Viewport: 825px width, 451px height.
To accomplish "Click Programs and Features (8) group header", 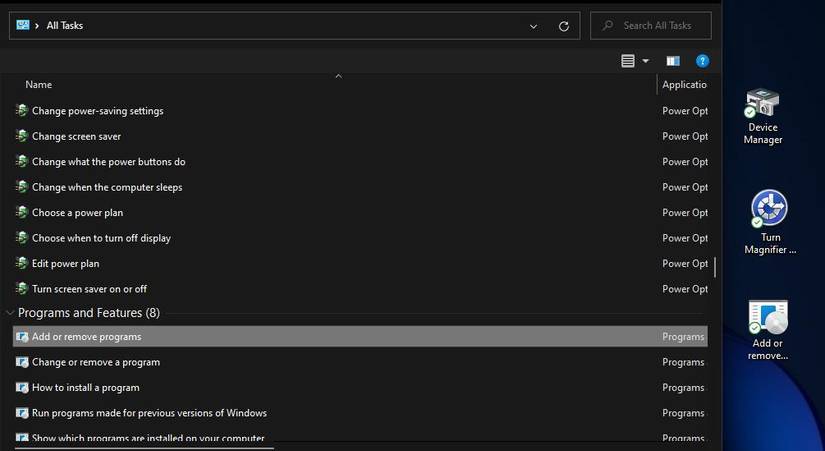I will pyautogui.click(x=88, y=313).
